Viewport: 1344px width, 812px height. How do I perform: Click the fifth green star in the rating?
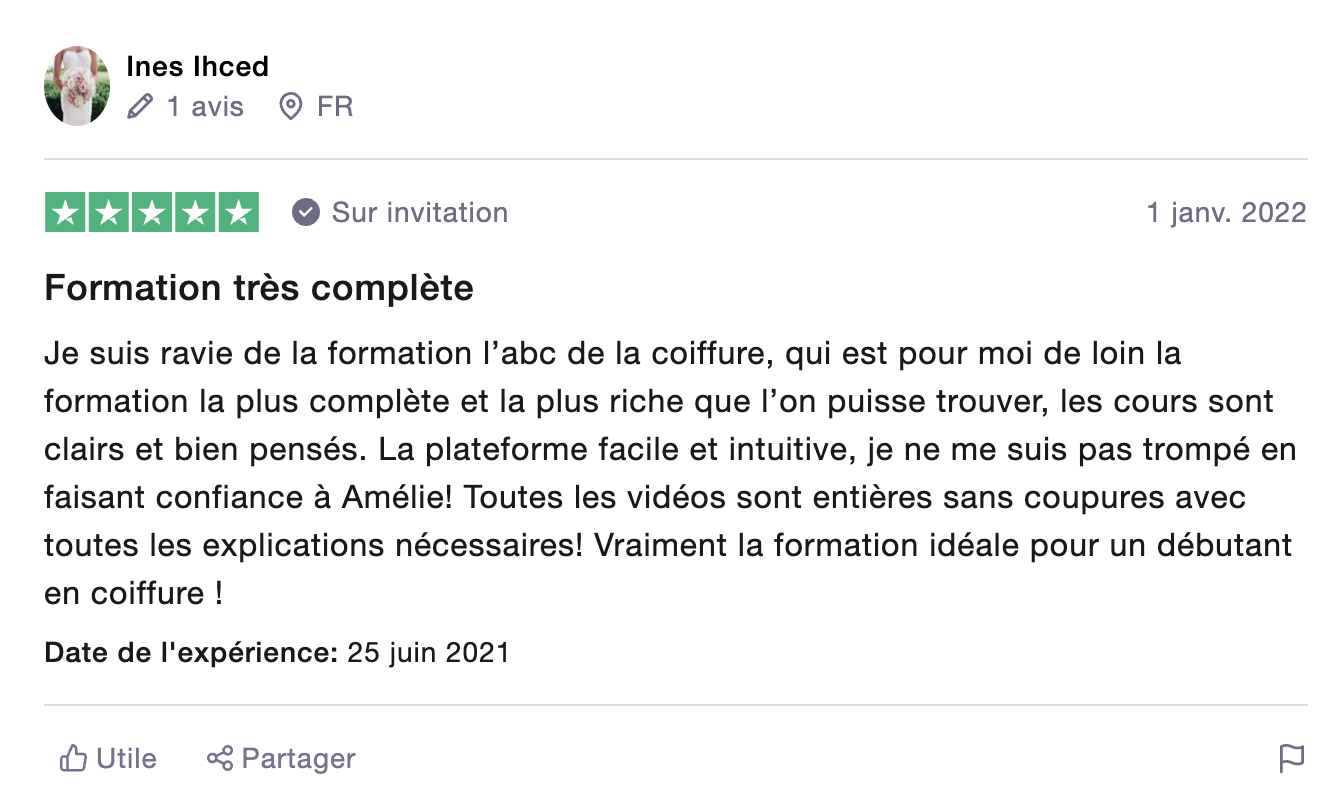point(238,213)
